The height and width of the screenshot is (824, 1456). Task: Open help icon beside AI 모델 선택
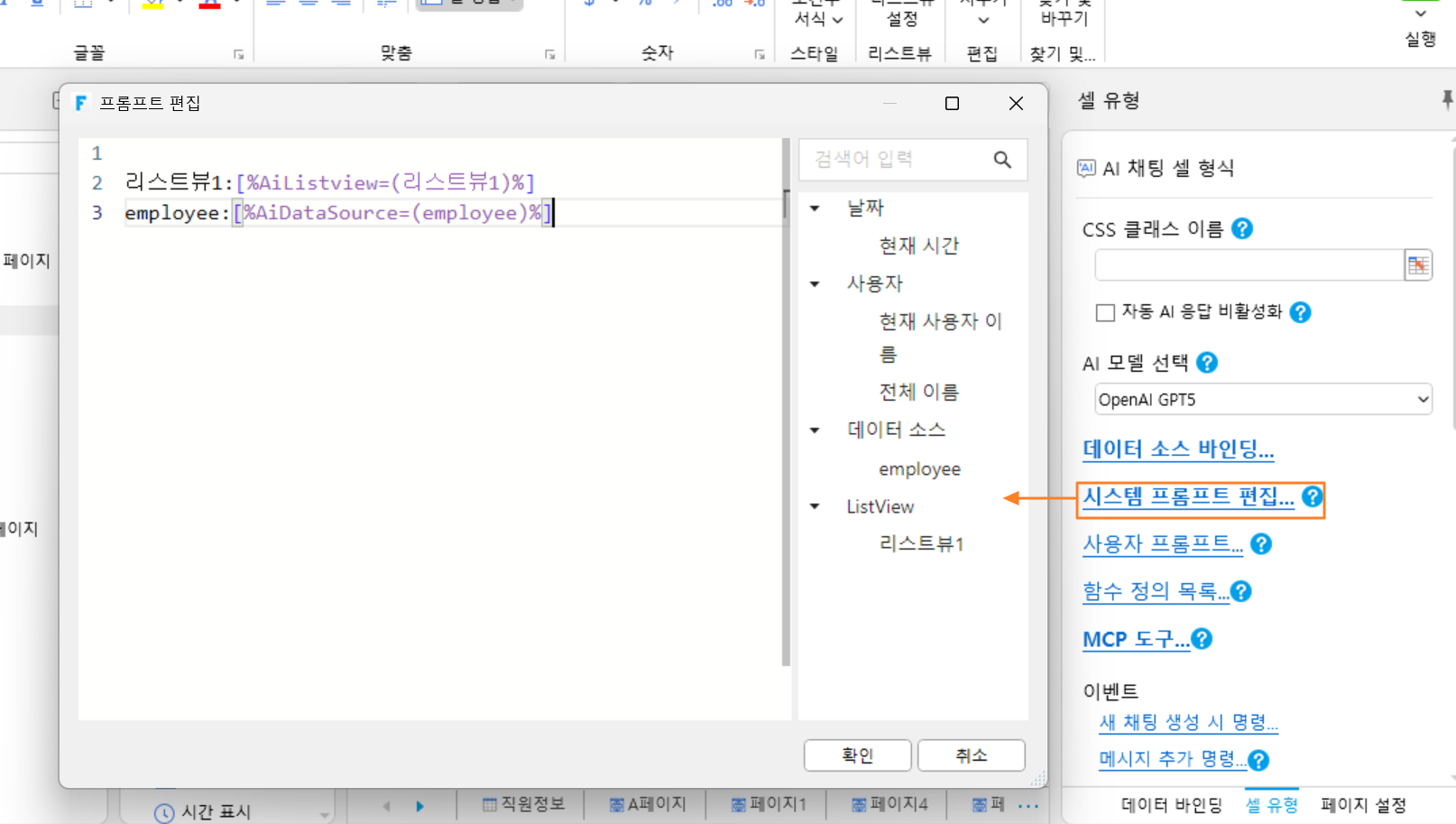(x=1207, y=363)
